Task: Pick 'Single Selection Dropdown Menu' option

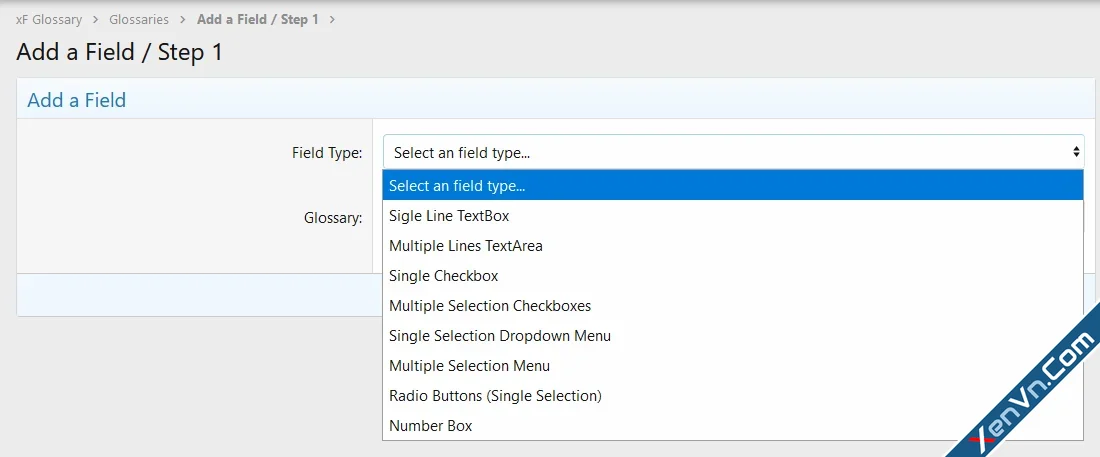Action: click(x=499, y=336)
